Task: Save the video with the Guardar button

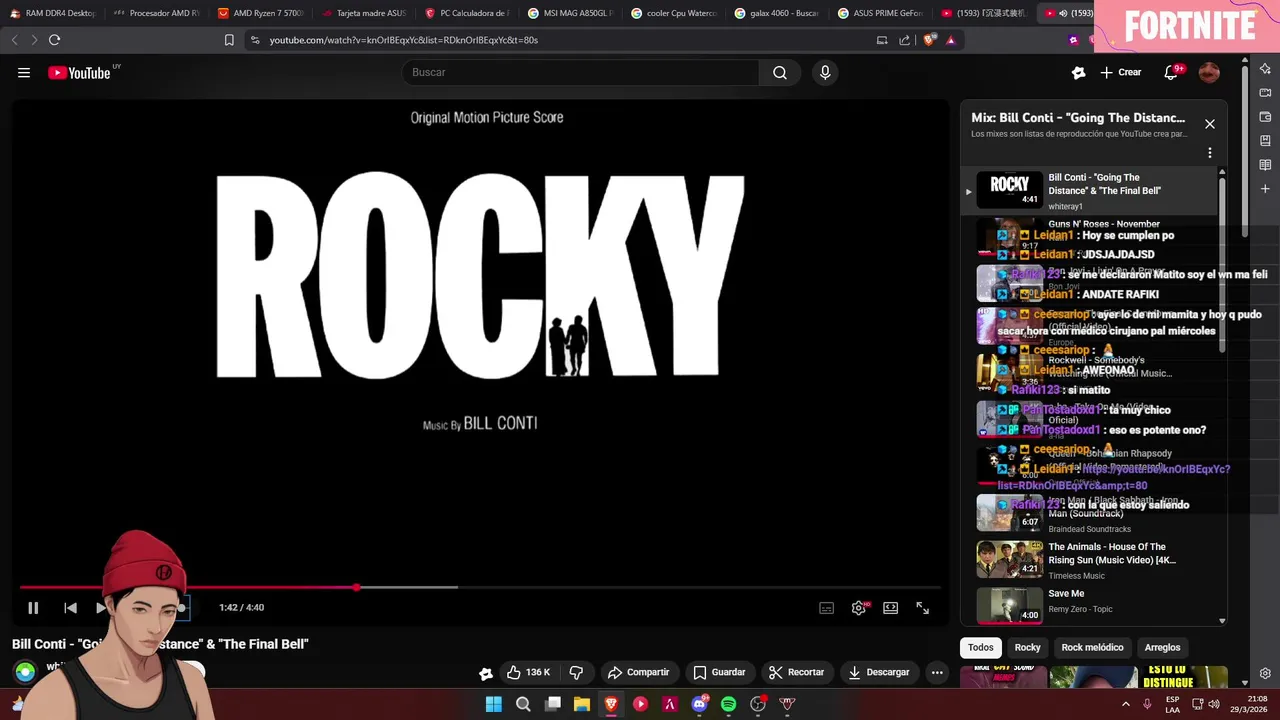Action: (719, 672)
